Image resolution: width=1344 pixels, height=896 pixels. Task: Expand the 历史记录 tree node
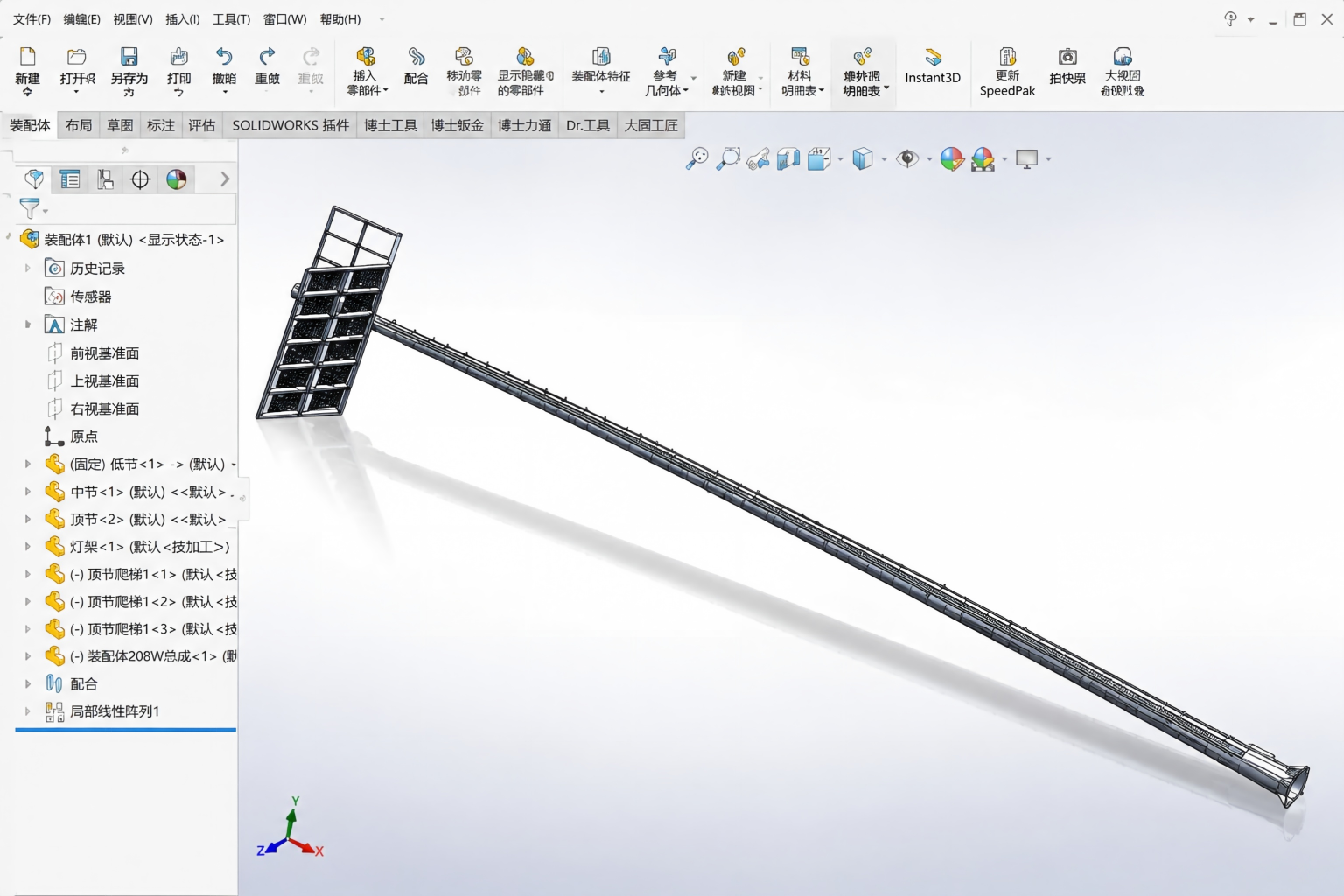[28, 269]
